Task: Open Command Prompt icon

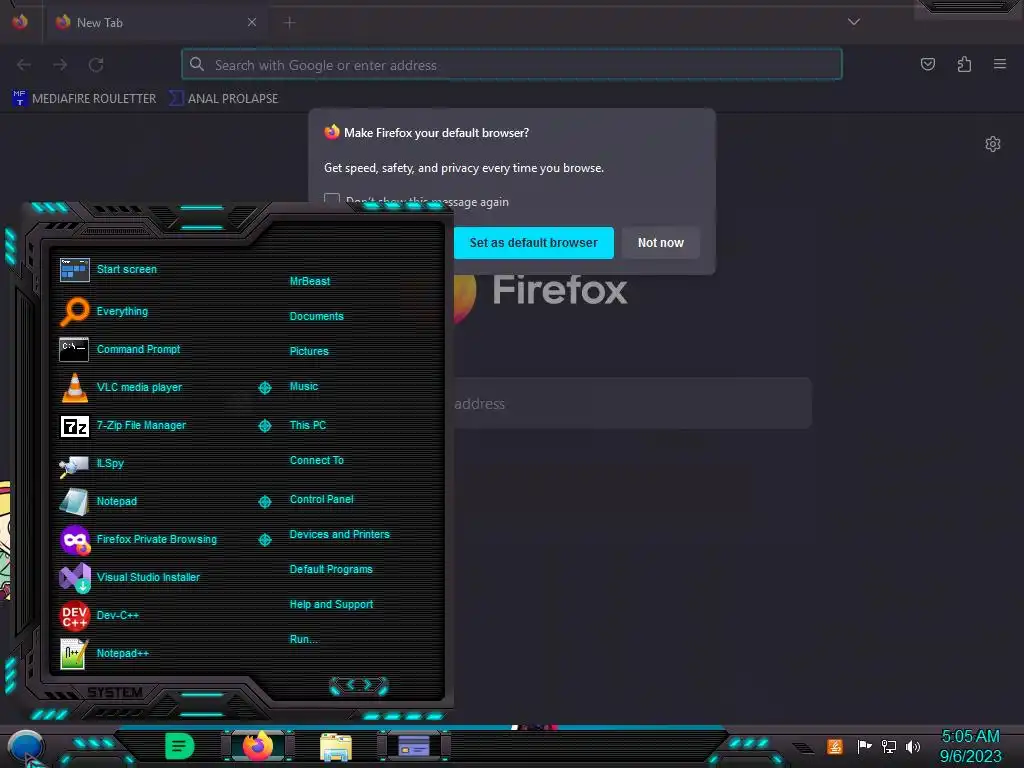Action: (x=74, y=349)
